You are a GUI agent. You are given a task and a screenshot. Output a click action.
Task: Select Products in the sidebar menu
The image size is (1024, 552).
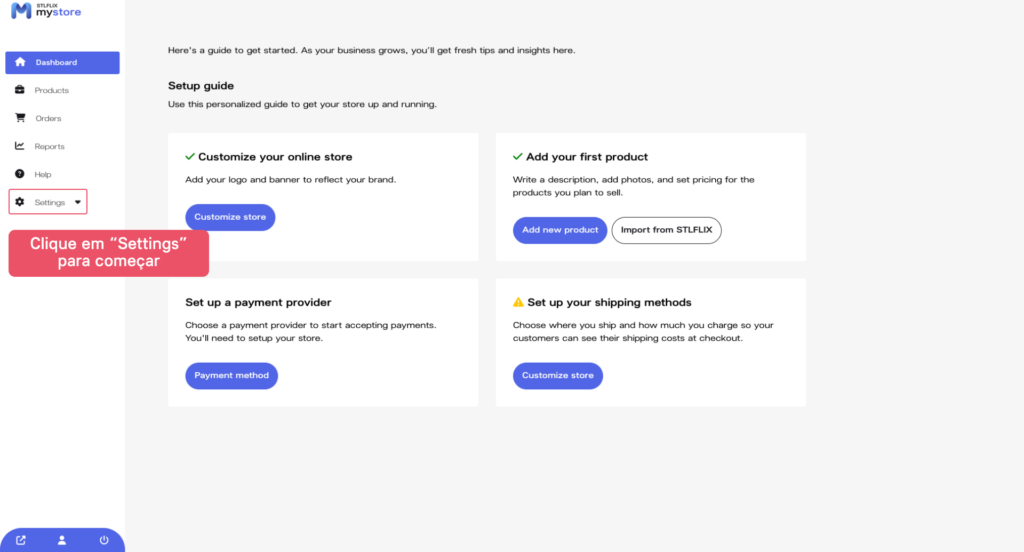[x=52, y=90]
